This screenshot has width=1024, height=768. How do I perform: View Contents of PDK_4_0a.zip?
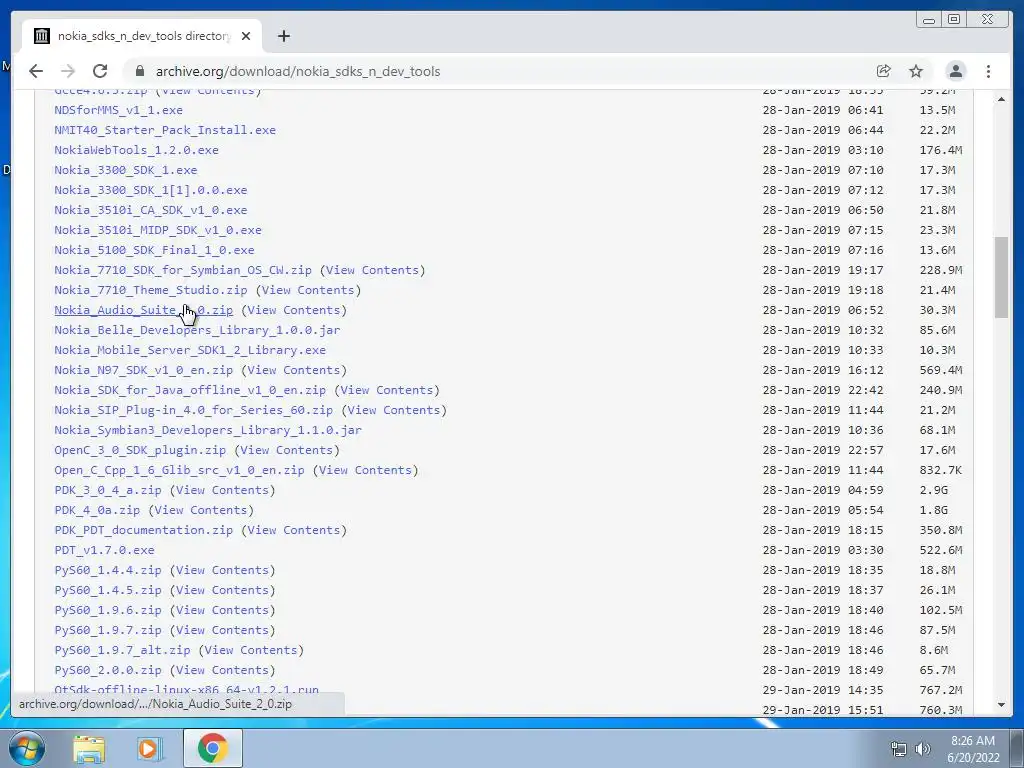point(200,510)
